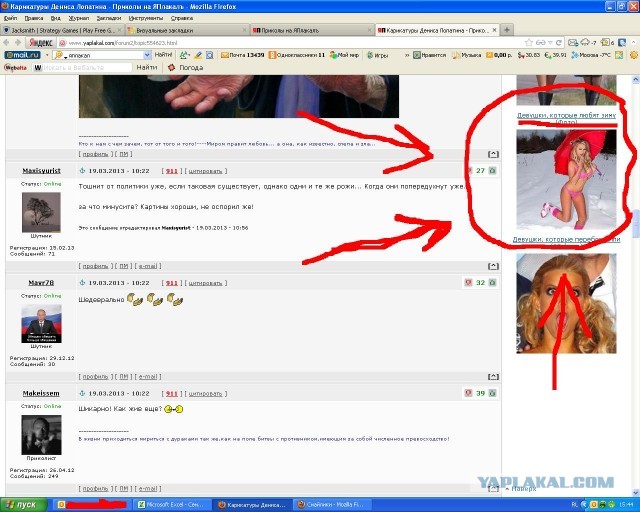Image resolution: width=640 pixels, height=512 pixels.
Task: Open the address bar history dropdown
Action: pyautogui.click(x=550, y=43)
